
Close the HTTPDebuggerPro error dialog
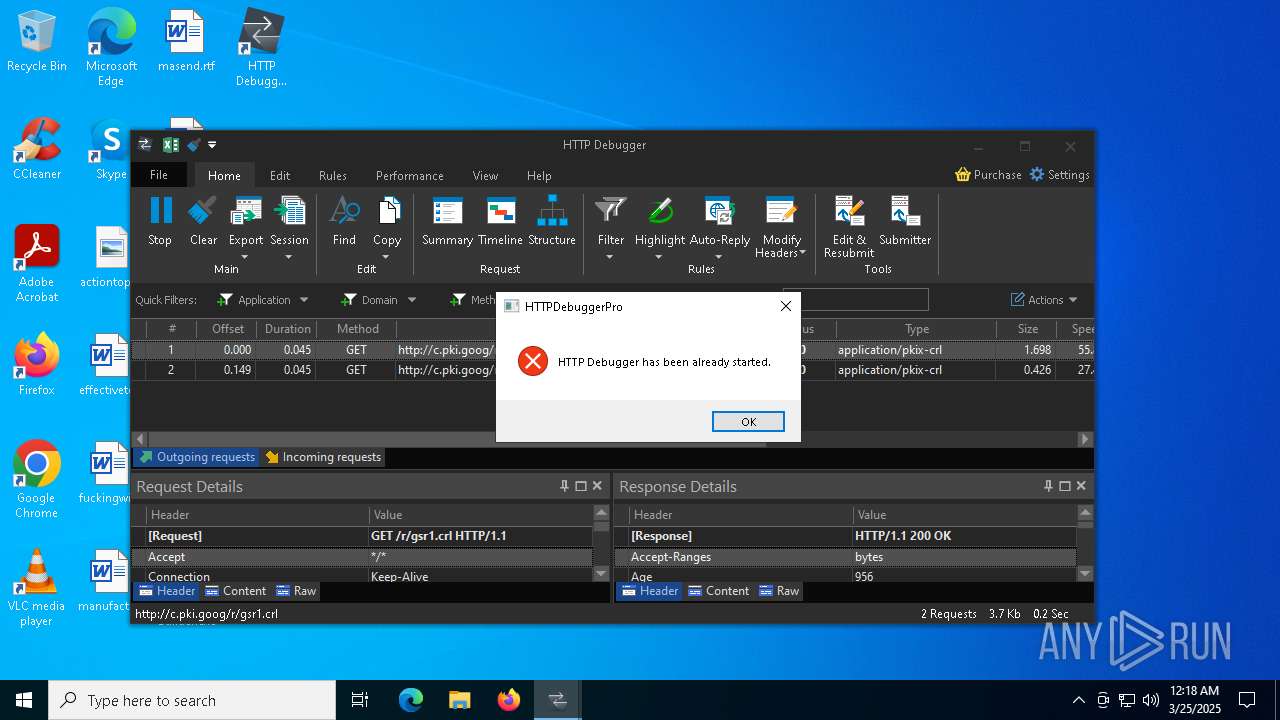click(x=785, y=306)
